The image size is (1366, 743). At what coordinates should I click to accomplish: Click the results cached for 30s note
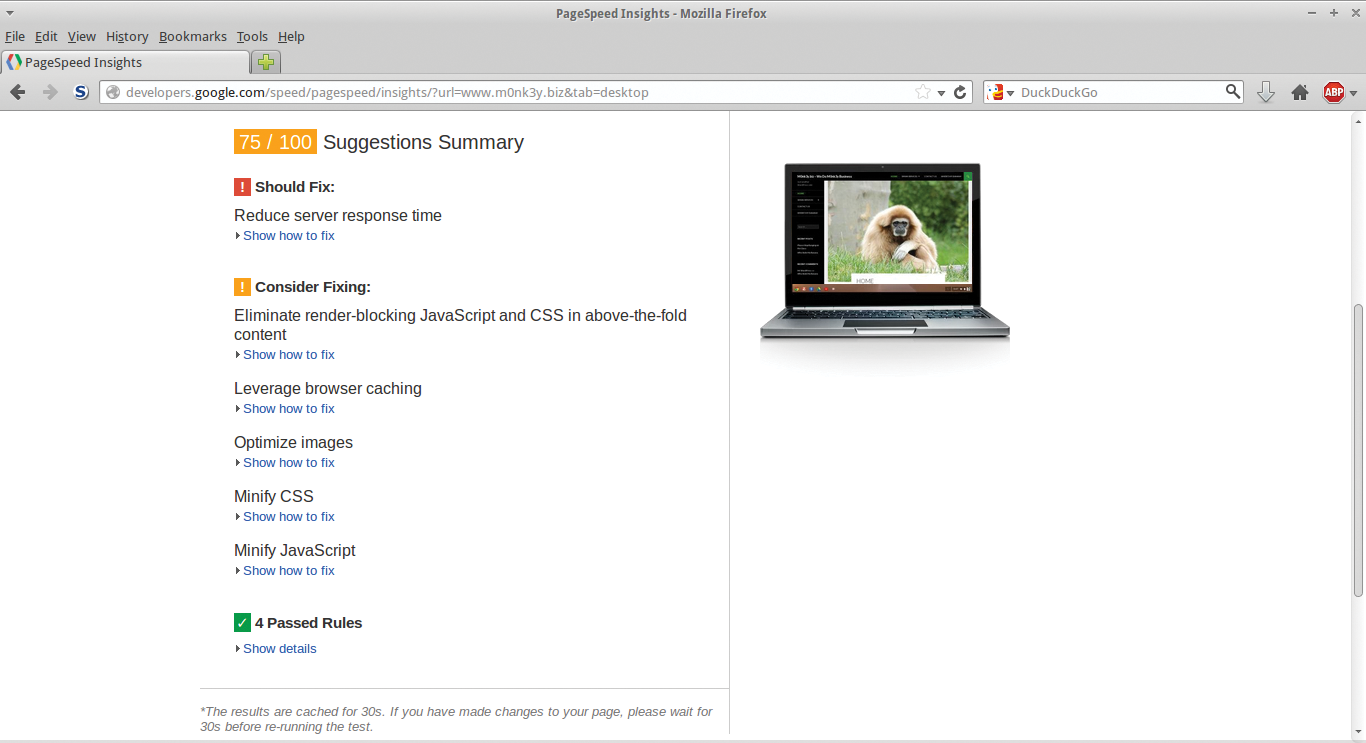click(458, 719)
